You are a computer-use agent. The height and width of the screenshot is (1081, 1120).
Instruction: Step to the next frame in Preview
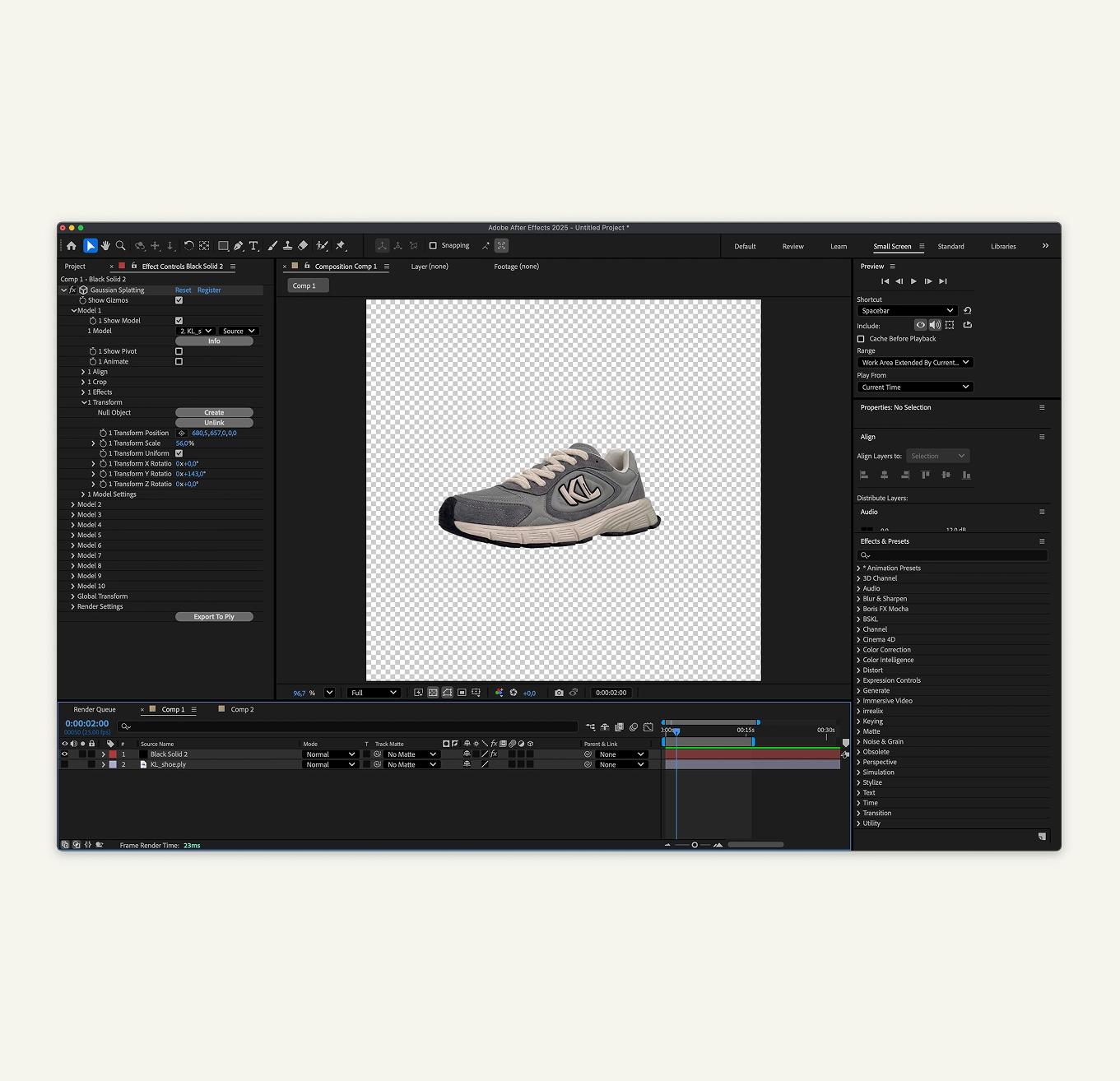(928, 281)
